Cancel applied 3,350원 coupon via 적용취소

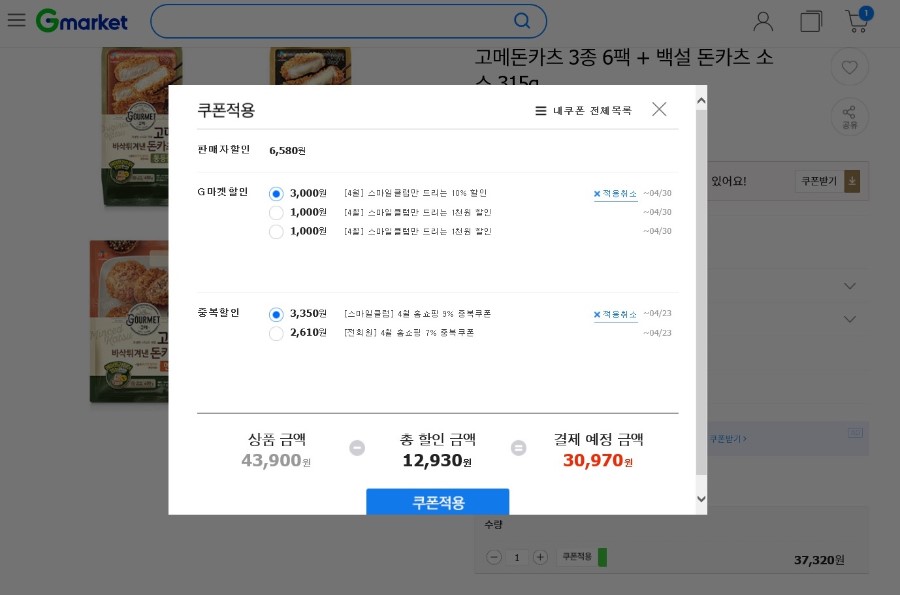615,314
